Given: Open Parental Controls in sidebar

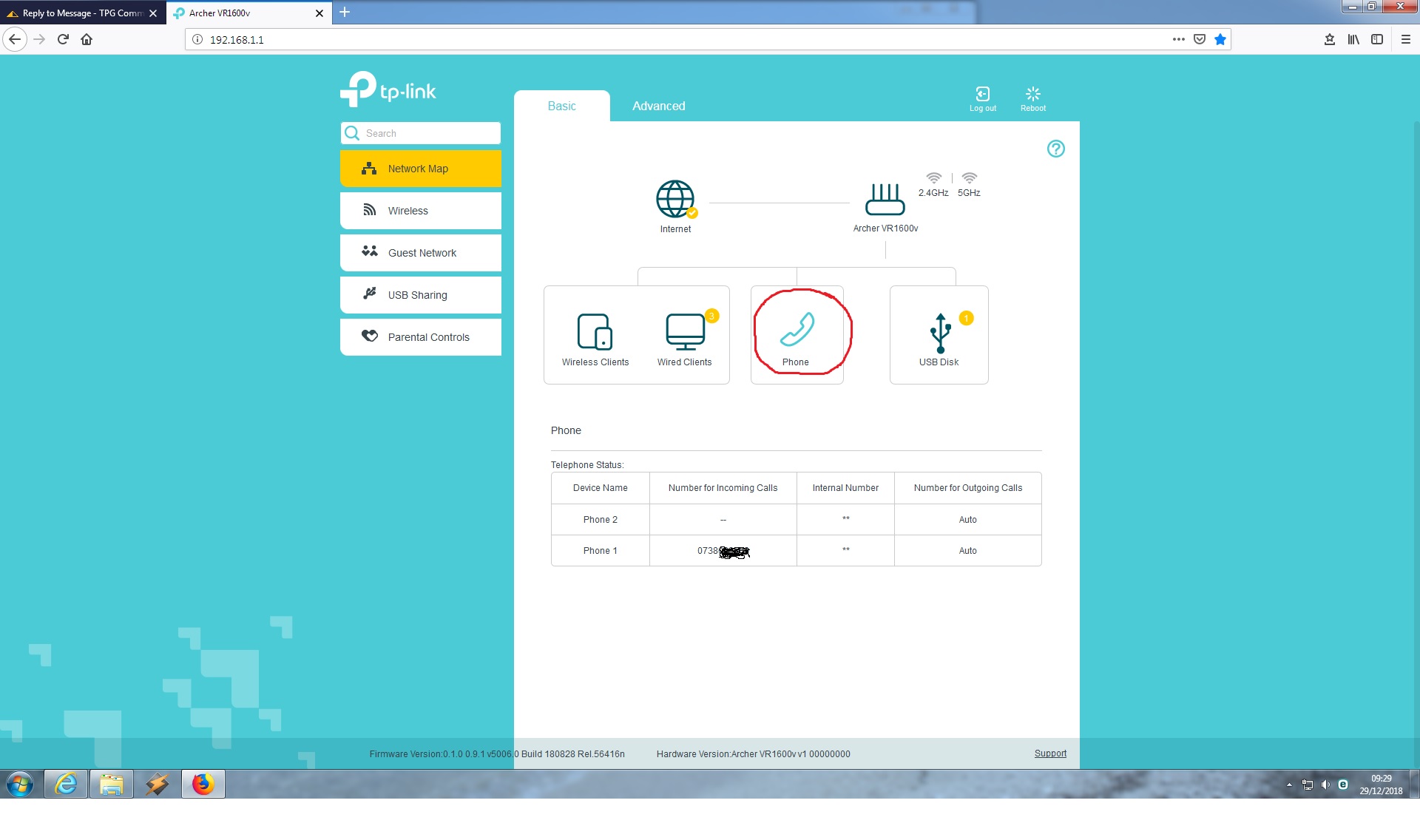Looking at the screenshot, I should point(421,337).
